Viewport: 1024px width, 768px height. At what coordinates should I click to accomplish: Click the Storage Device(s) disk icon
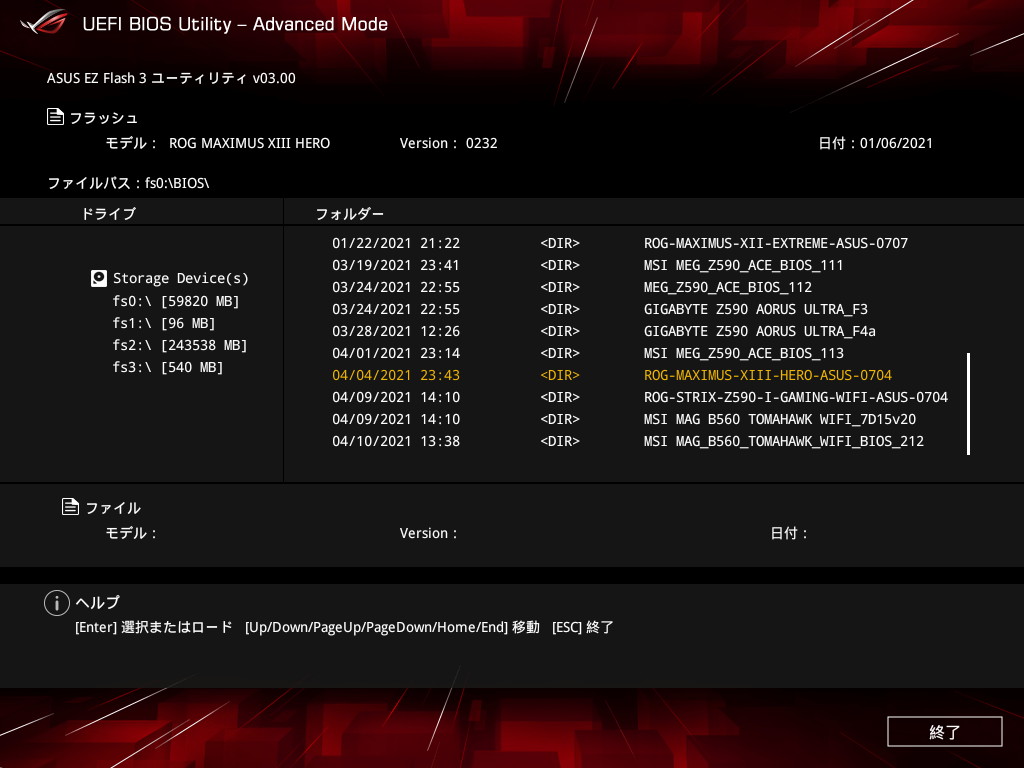pyautogui.click(x=99, y=279)
